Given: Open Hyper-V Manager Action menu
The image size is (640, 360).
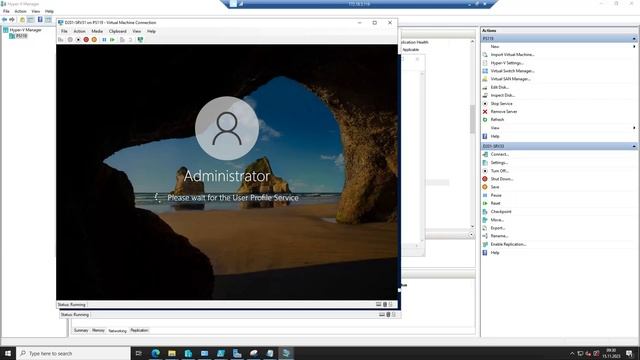Looking at the screenshot, I should pyautogui.click(x=20, y=11).
